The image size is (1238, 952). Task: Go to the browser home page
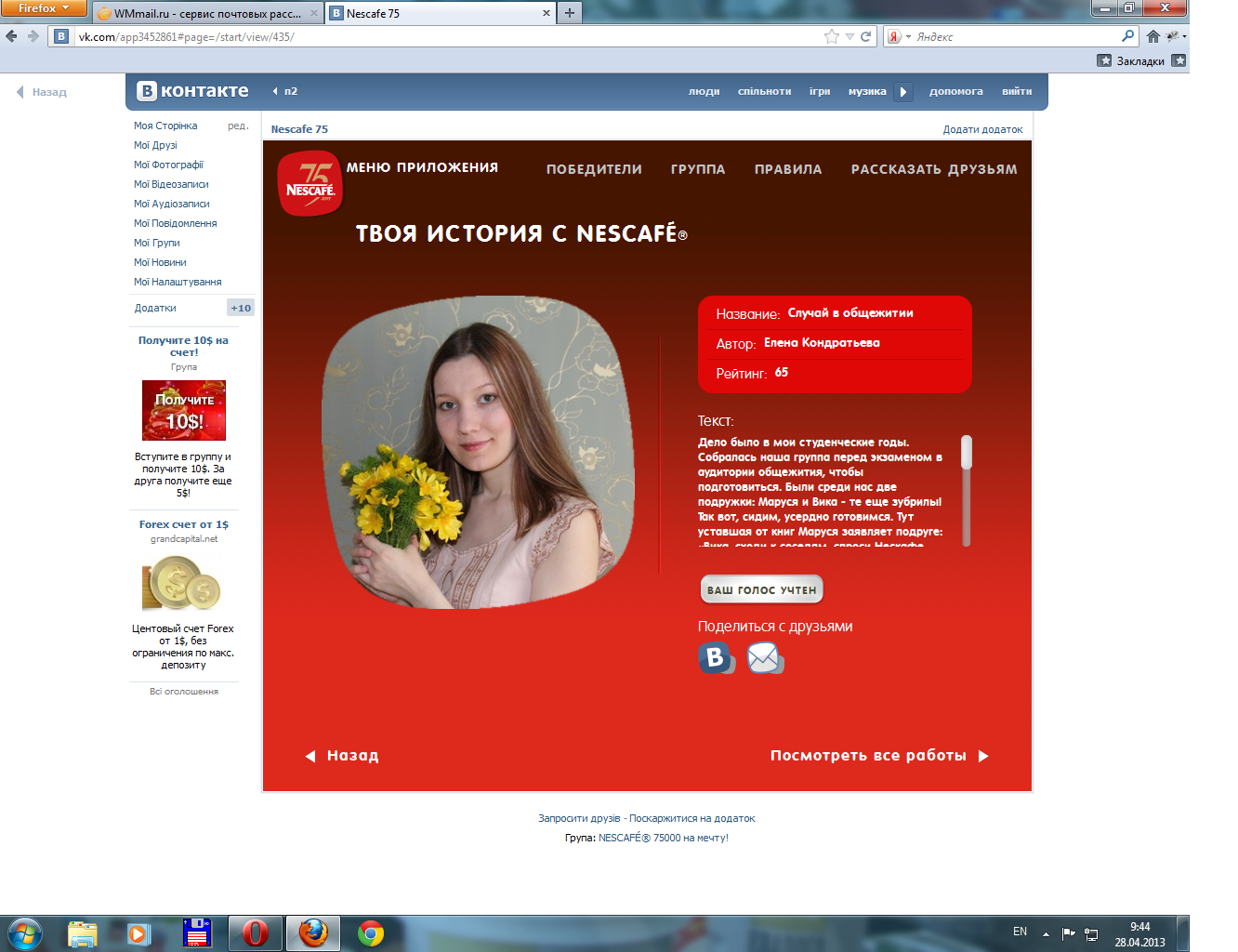pos(1153,36)
